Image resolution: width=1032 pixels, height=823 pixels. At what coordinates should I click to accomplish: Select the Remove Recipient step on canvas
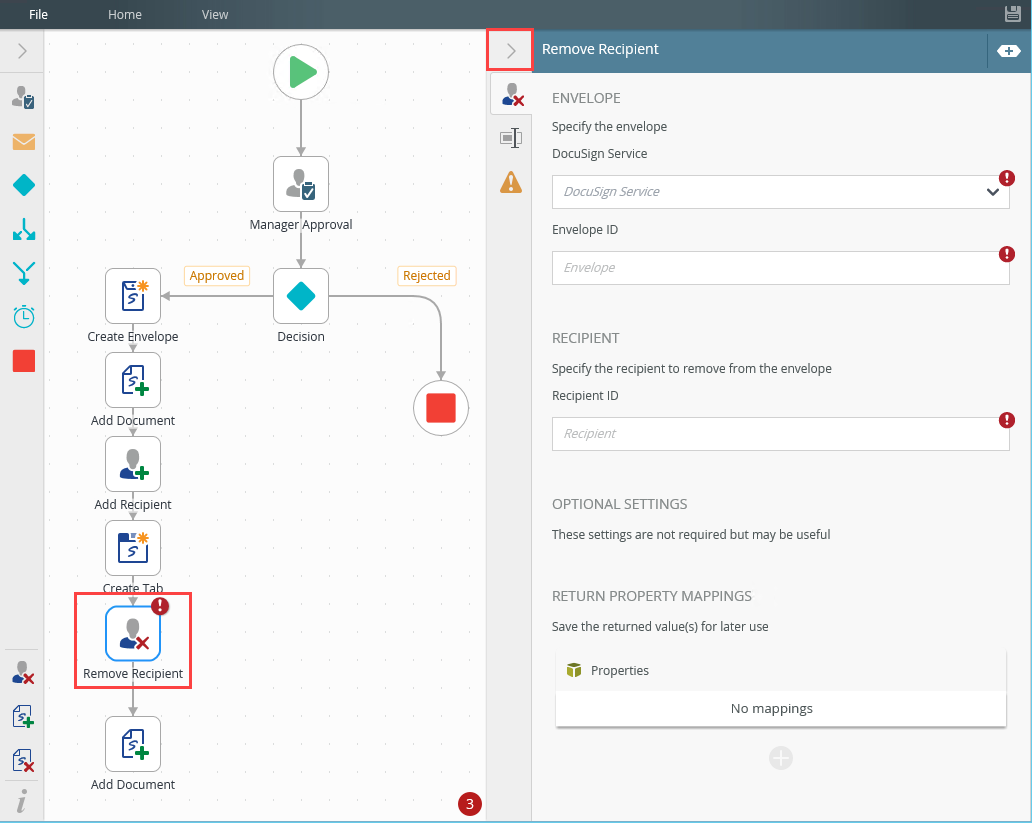point(133,633)
